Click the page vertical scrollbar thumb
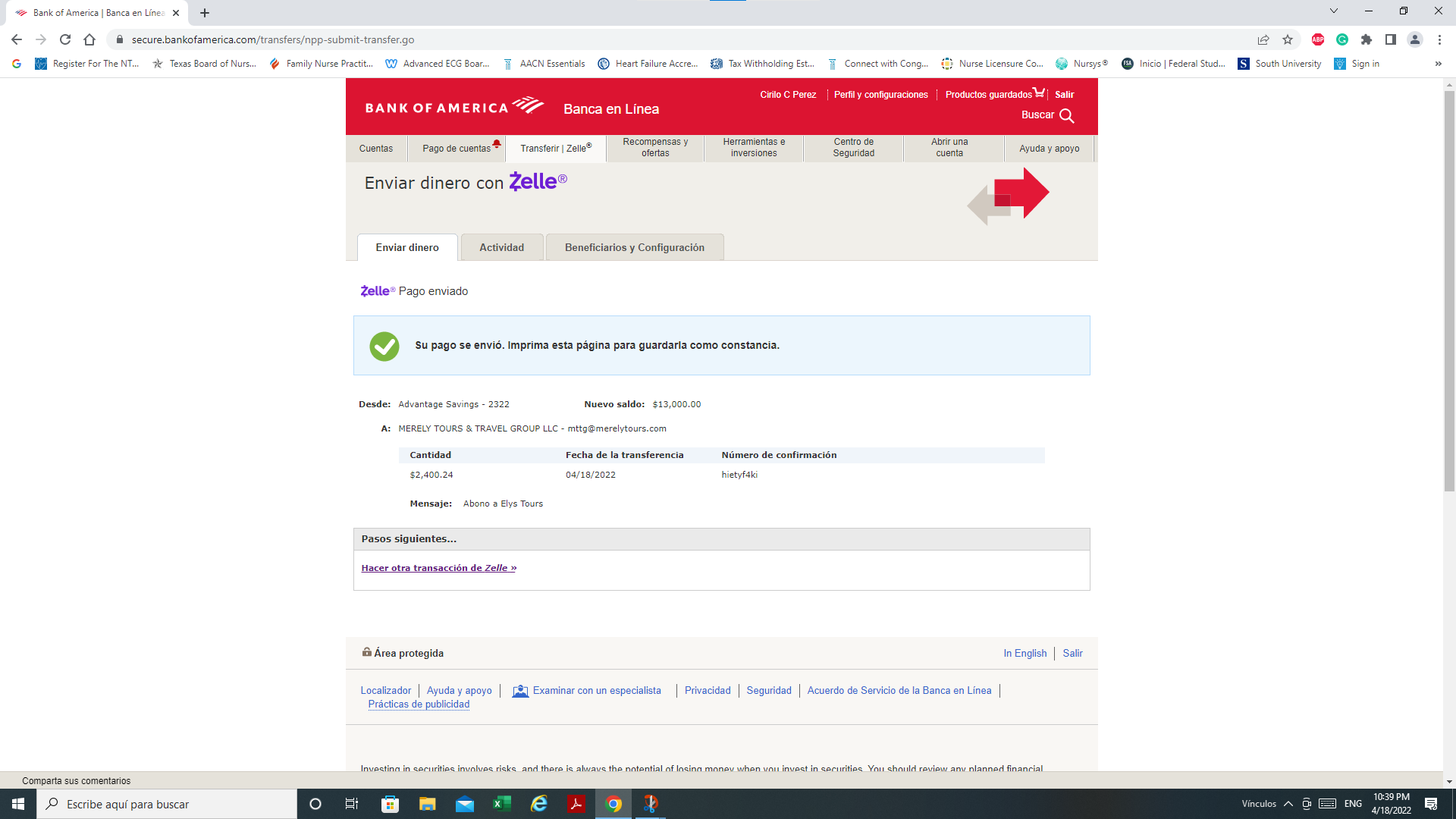This screenshot has width=1456, height=819. point(1449,291)
